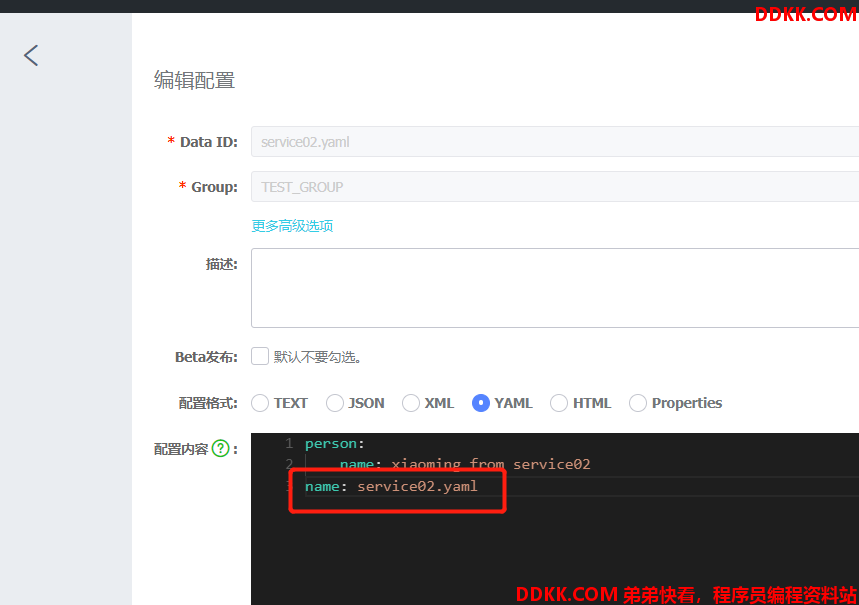The image size is (859, 605).
Task: Select the JSON format radio button
Action: [x=334, y=403]
